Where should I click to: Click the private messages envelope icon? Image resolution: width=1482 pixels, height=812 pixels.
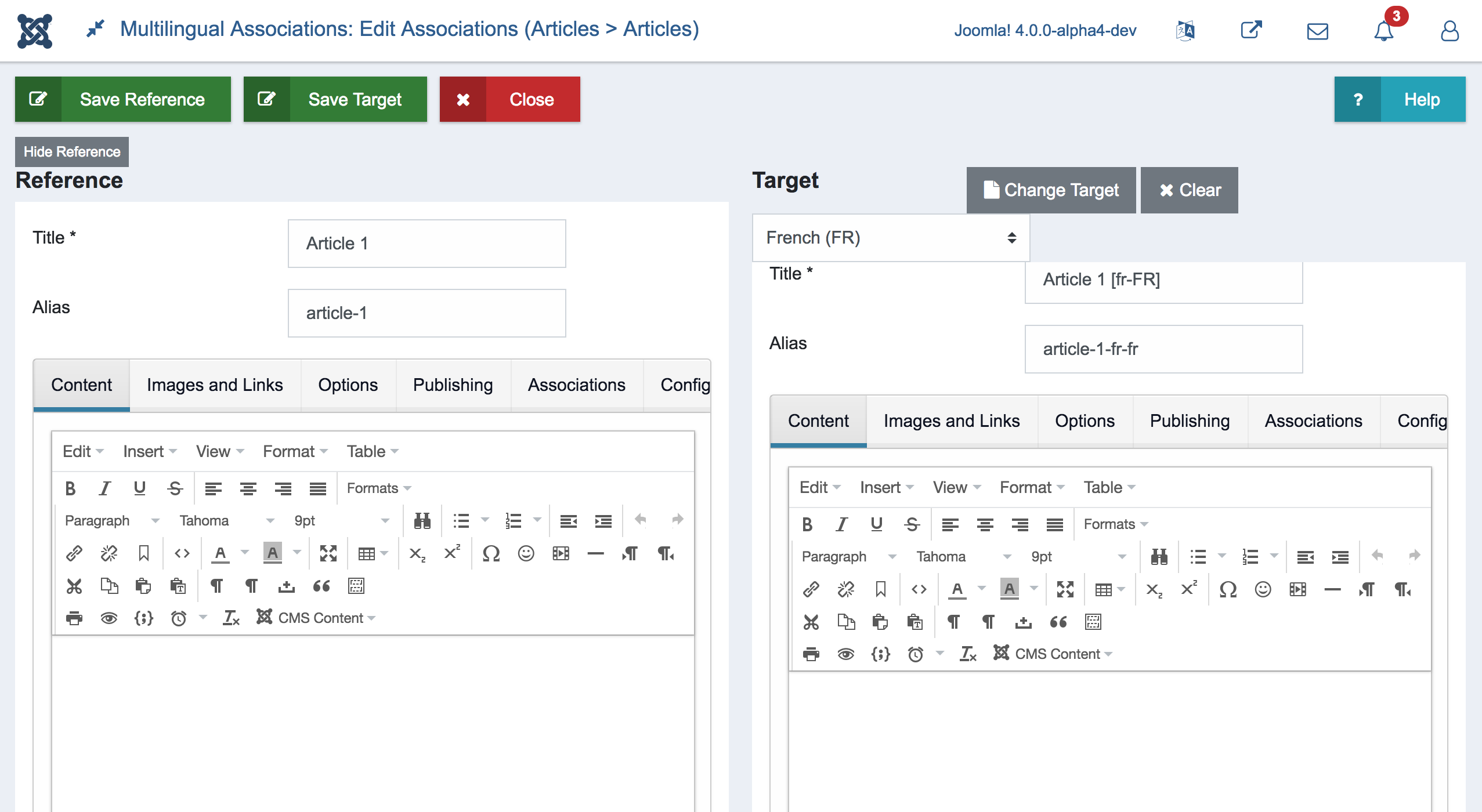(1317, 30)
